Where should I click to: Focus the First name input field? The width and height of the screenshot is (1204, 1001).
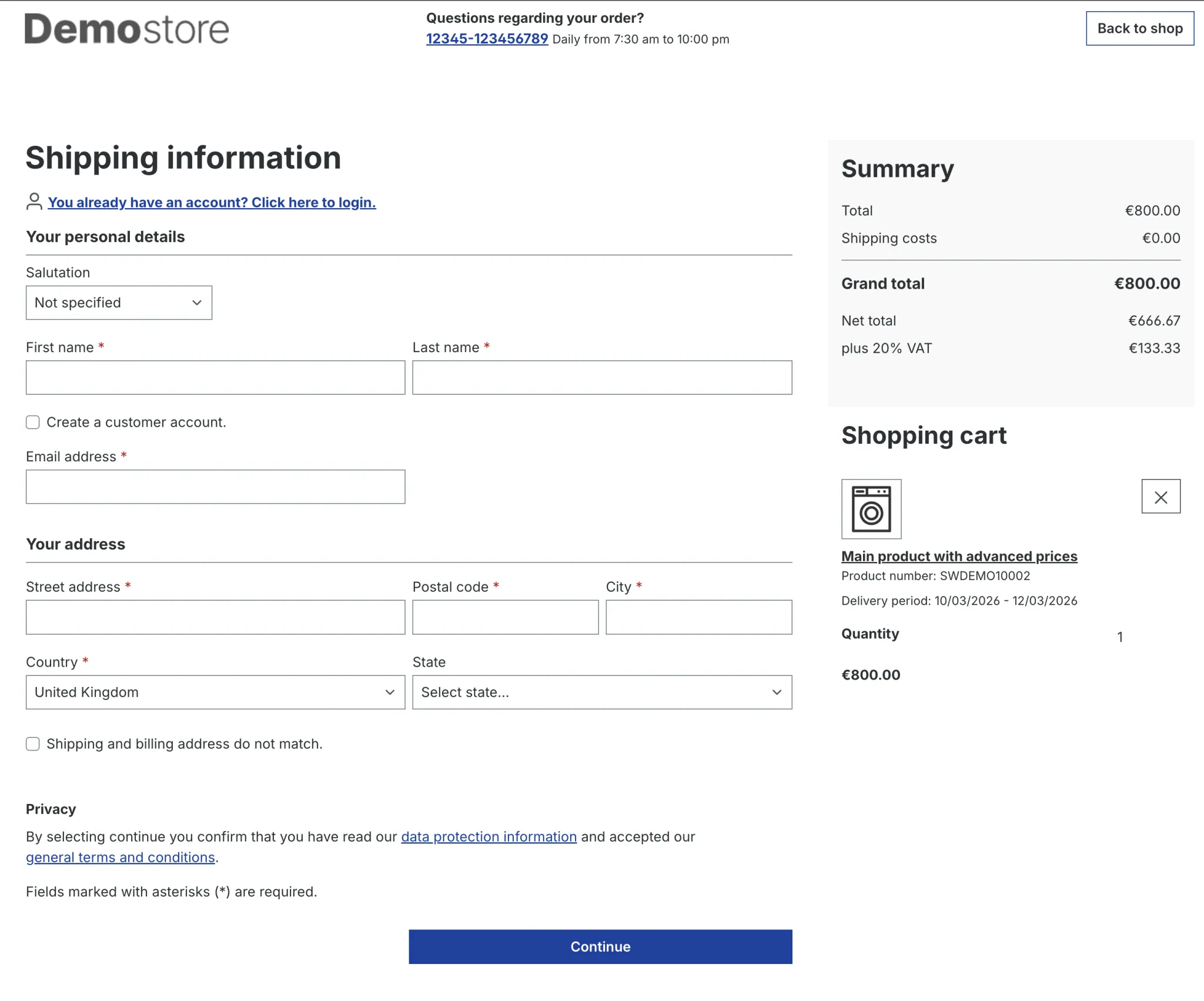tap(215, 377)
